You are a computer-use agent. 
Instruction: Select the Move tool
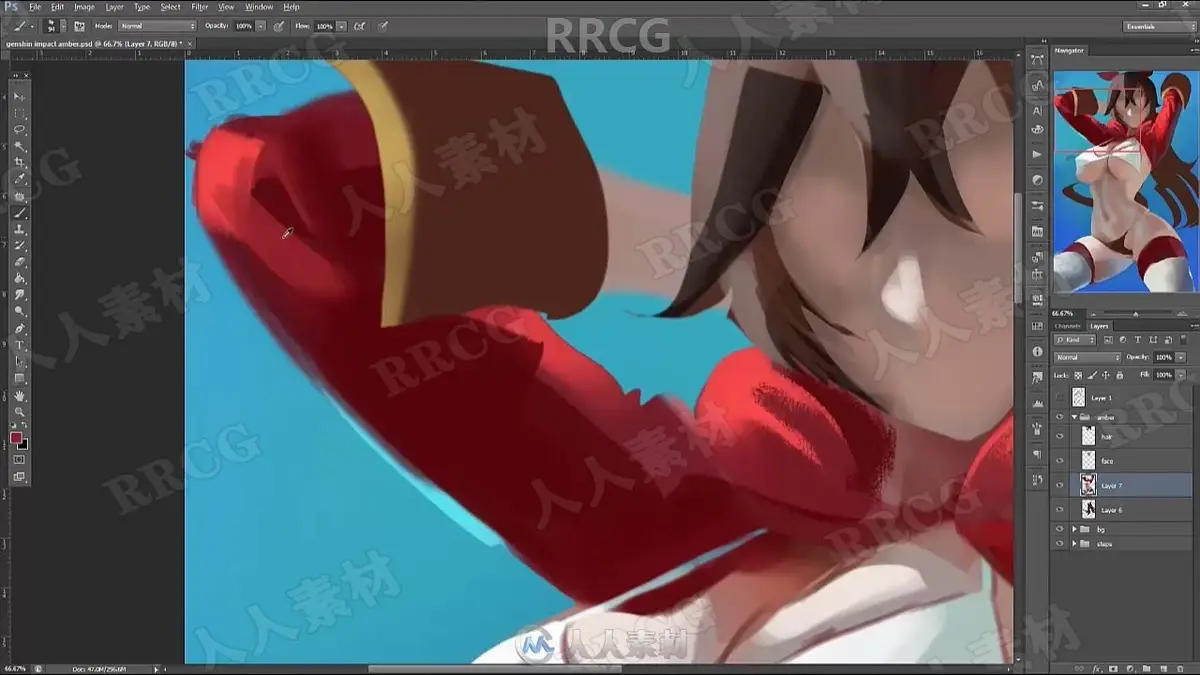point(19,97)
